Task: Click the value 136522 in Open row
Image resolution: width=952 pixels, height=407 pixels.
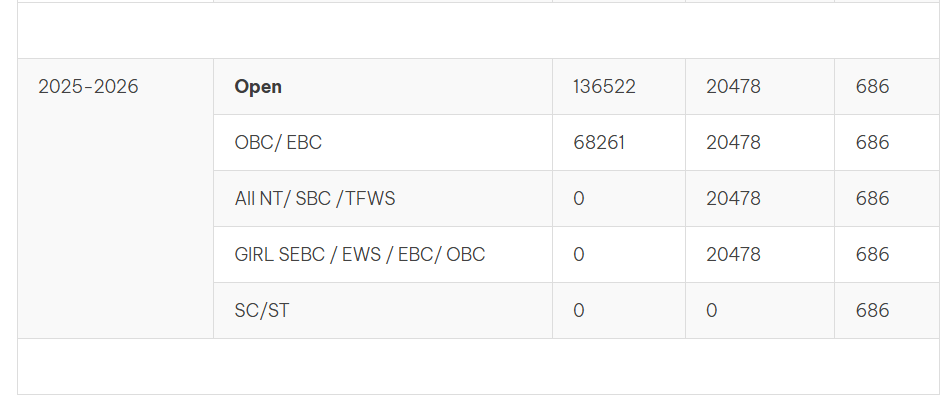Action: click(x=604, y=87)
